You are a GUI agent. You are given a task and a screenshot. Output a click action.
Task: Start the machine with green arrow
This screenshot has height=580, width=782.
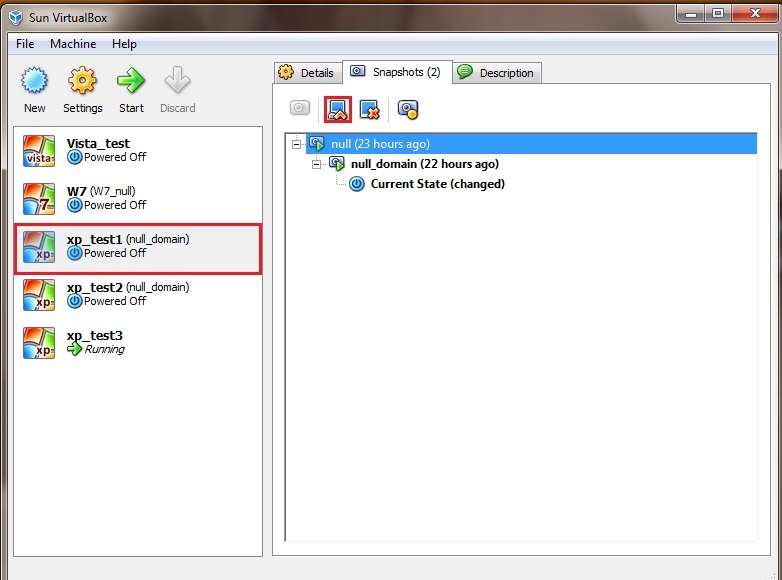pyautogui.click(x=131, y=80)
